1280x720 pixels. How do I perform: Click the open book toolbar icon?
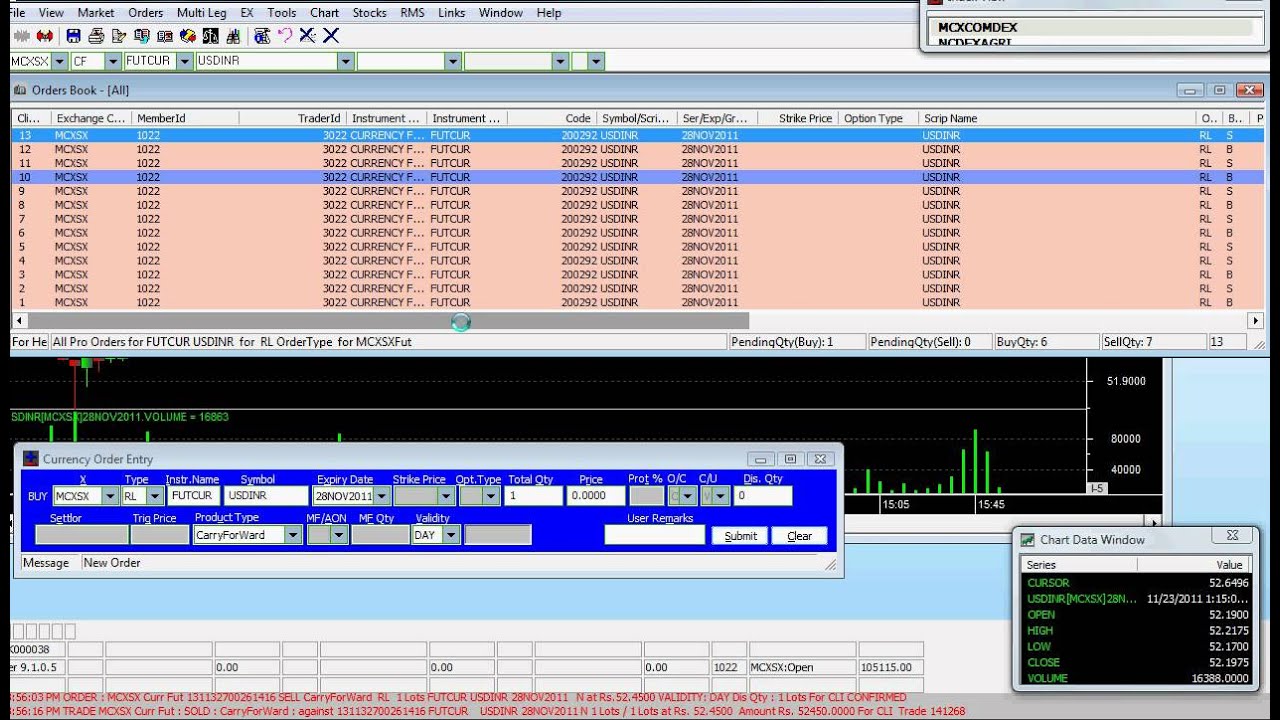(164, 36)
